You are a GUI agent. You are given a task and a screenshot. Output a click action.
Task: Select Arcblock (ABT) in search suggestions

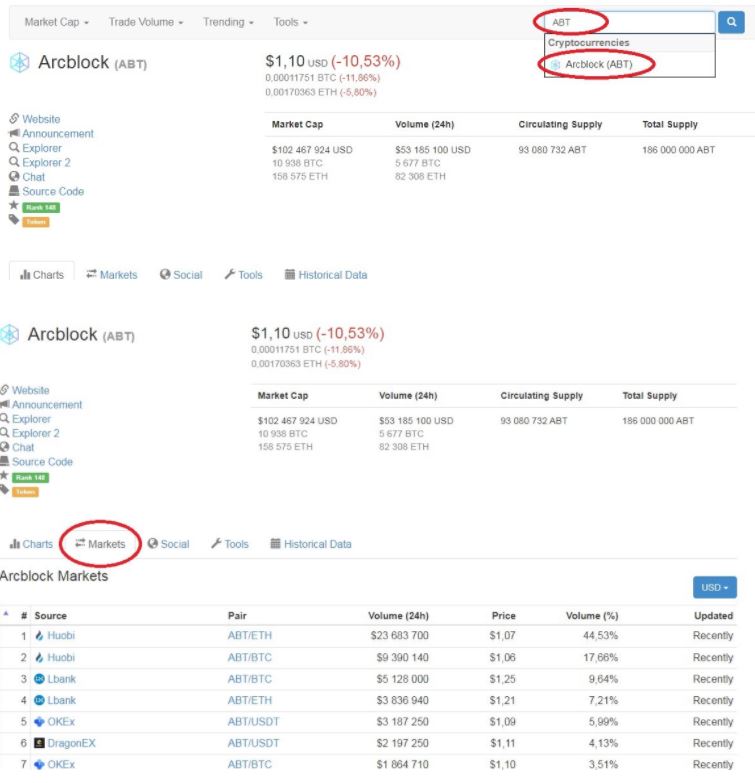point(598,65)
